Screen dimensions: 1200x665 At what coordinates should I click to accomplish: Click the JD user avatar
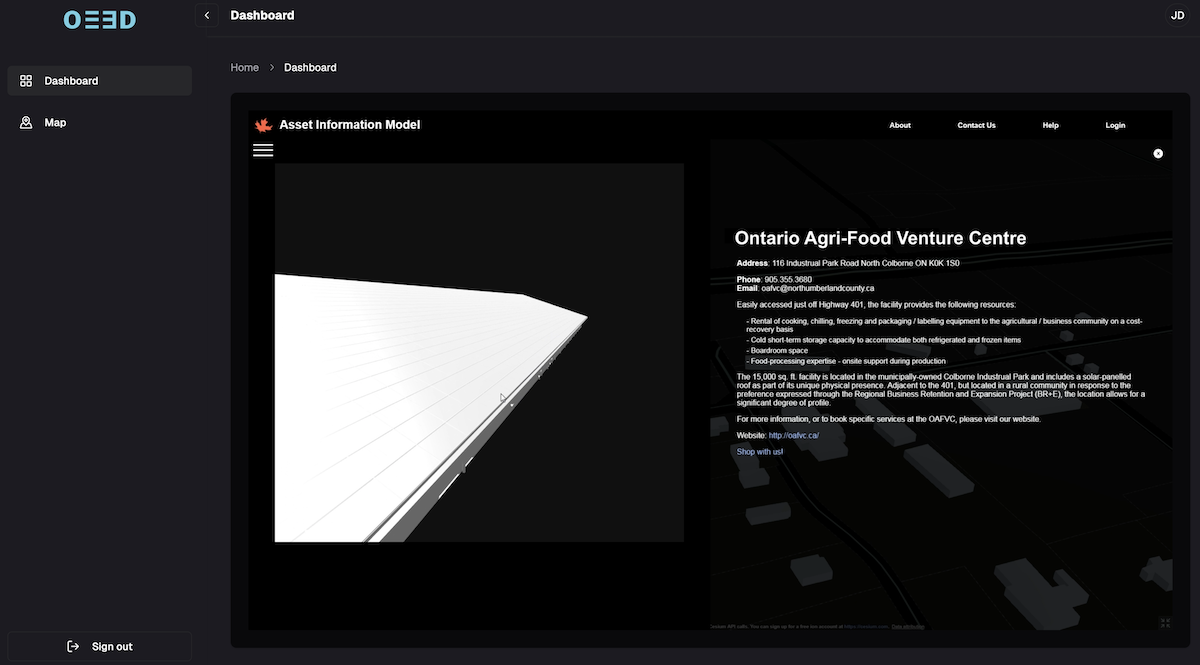[1177, 15]
